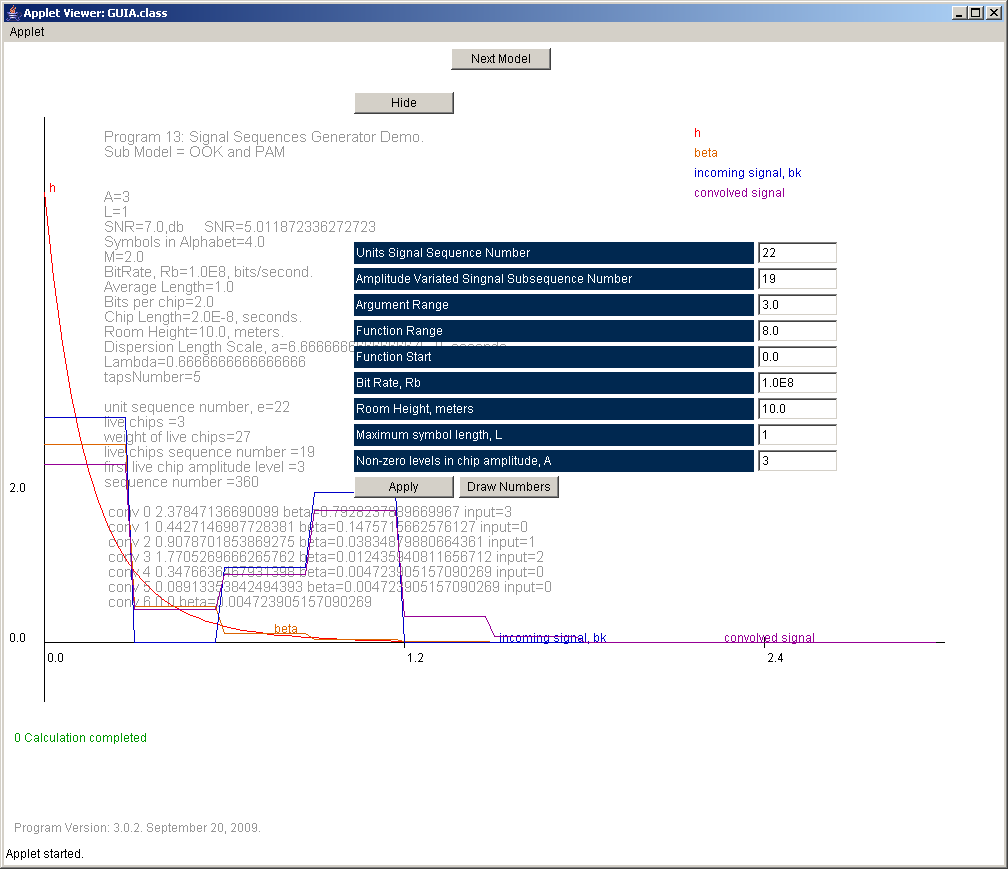The width and height of the screenshot is (1008, 869).
Task: Minimize the Applet Viewer window
Action: coord(961,12)
